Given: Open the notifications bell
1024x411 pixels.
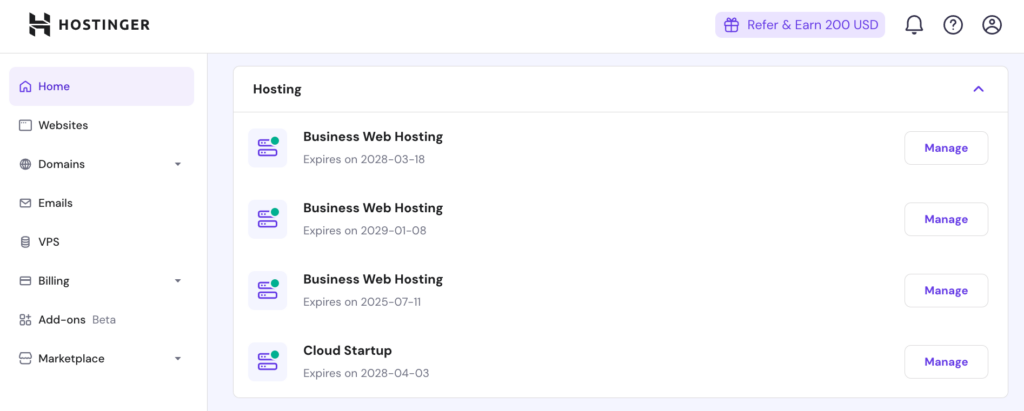Looking at the screenshot, I should click(914, 25).
